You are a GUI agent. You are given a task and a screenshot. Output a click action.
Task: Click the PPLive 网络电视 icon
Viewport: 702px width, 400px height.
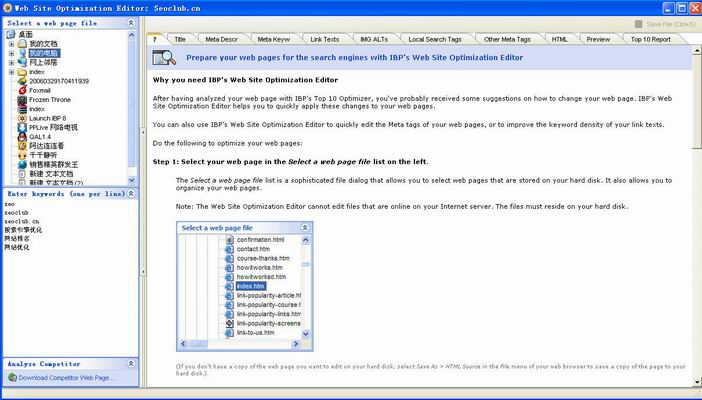pos(22,128)
